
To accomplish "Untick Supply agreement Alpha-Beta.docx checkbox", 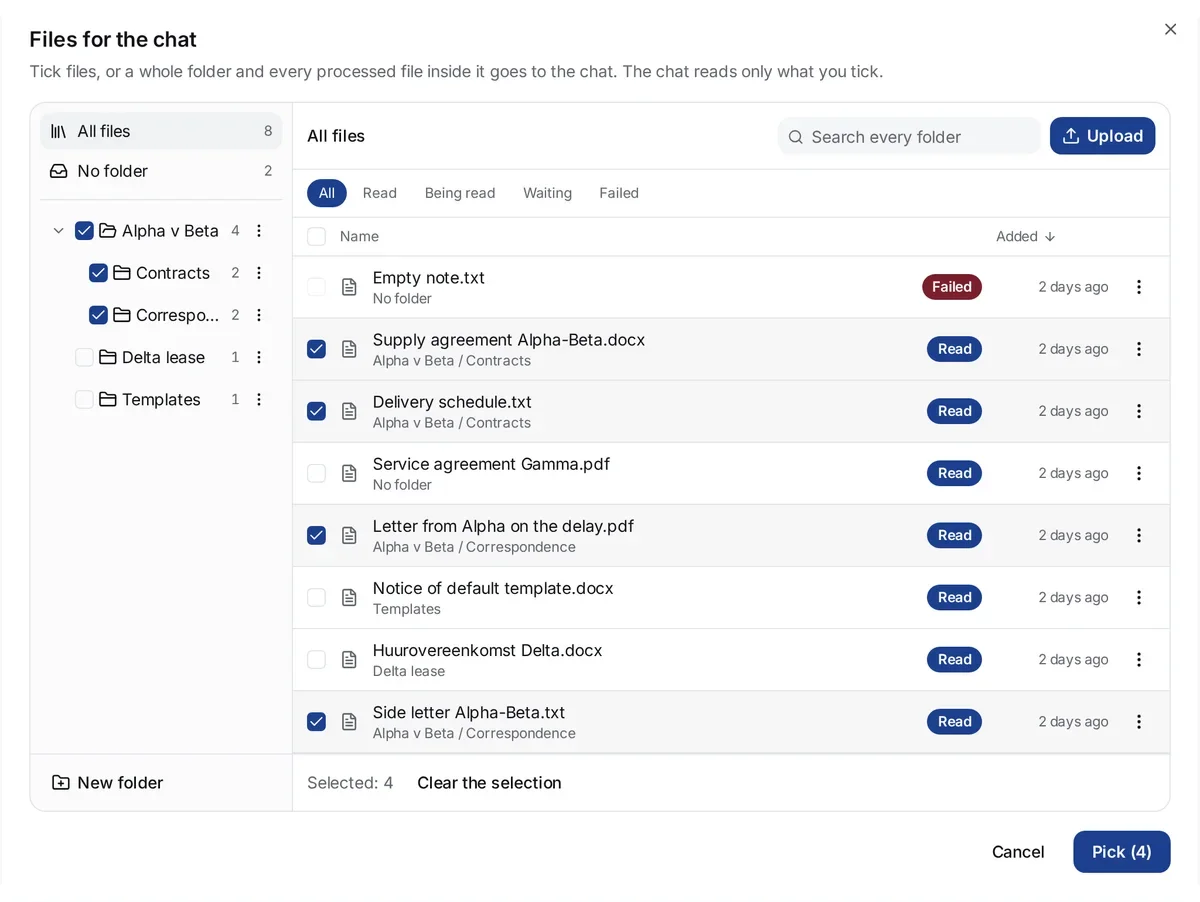I will [316, 349].
